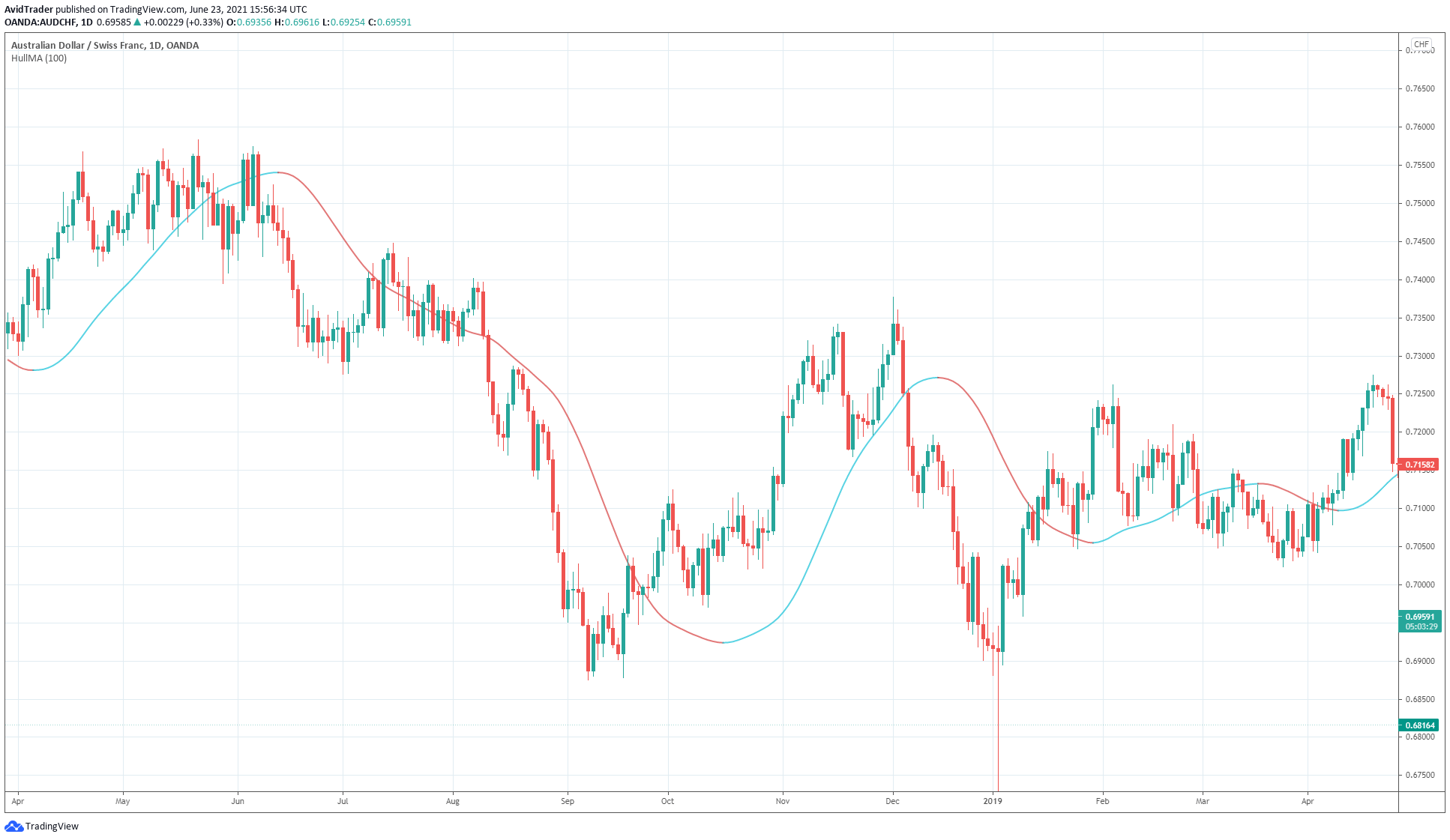Click the AvidTrader author name
Viewport: 1450px width, 840px height.
coord(28,10)
